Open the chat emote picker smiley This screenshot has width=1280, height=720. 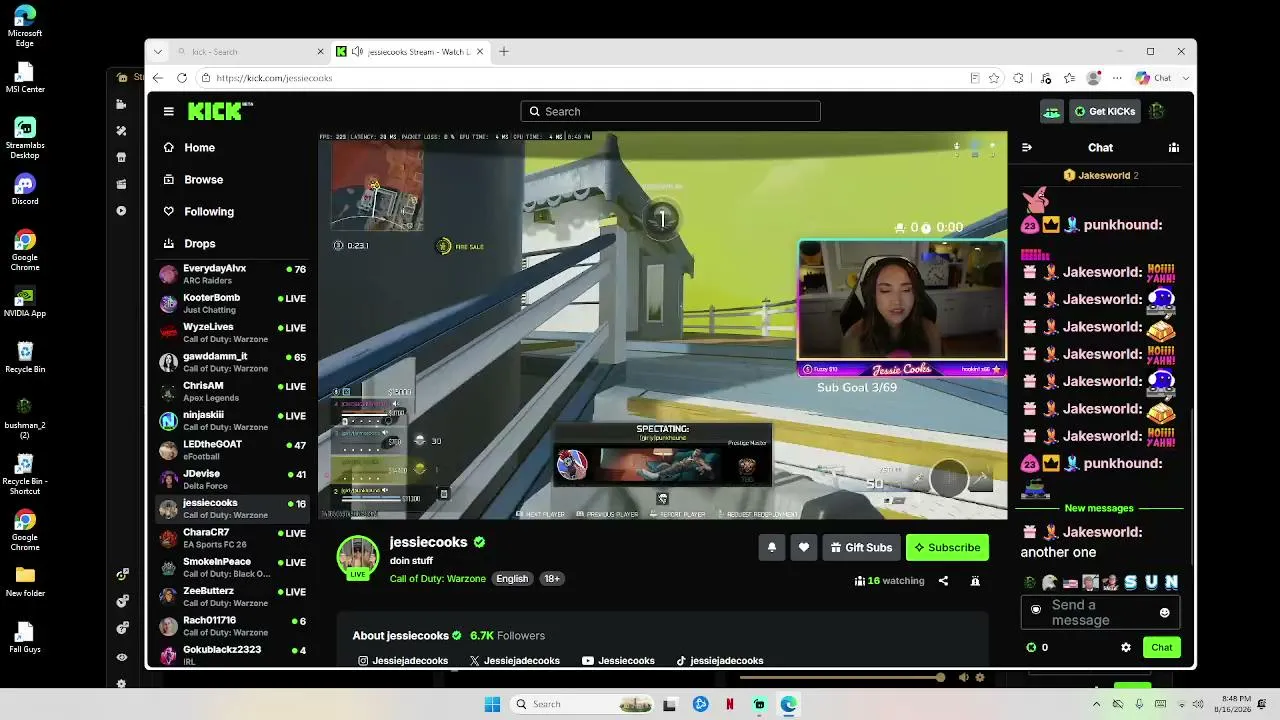(1164, 612)
